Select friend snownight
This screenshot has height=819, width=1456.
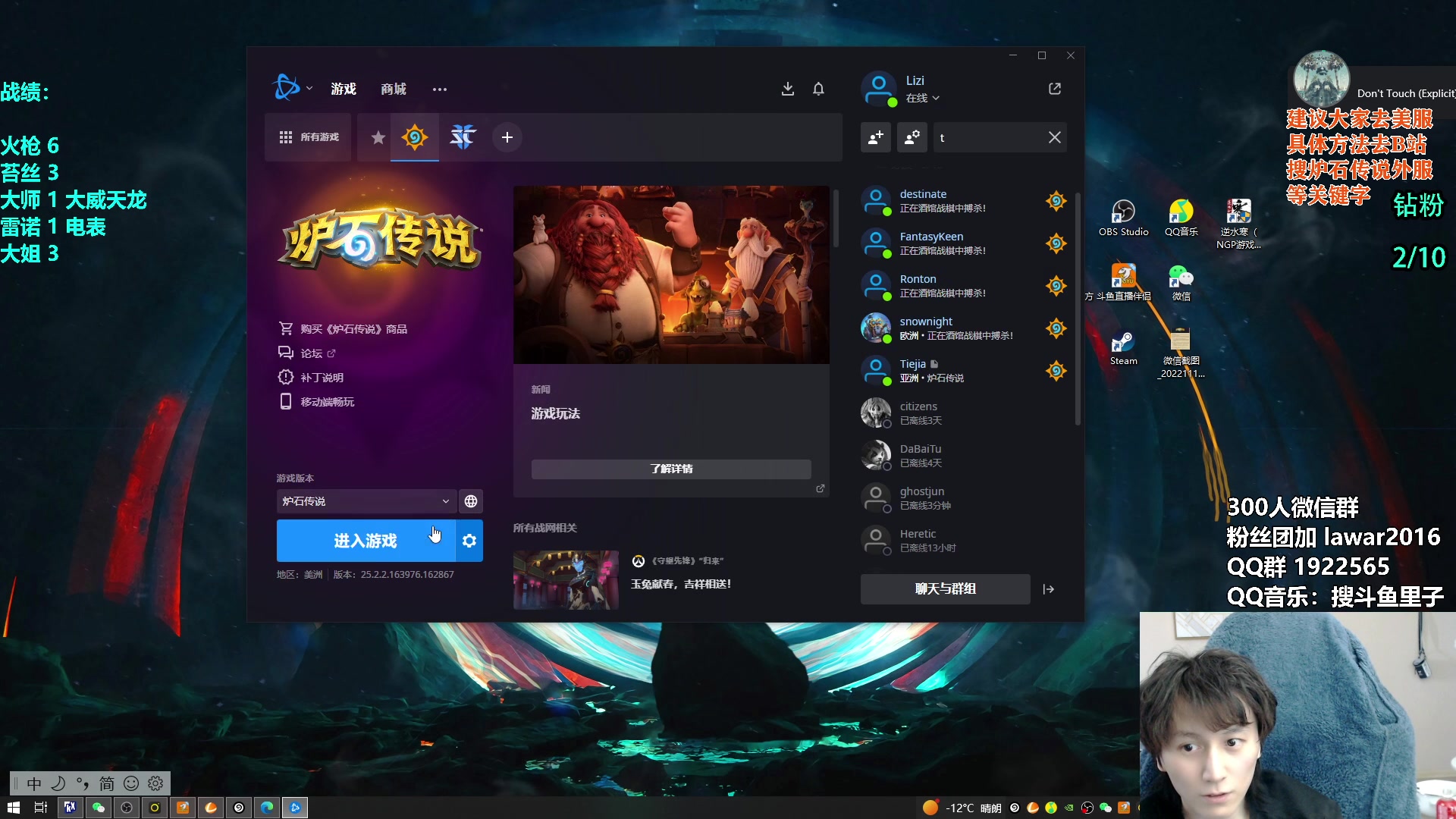tap(964, 328)
